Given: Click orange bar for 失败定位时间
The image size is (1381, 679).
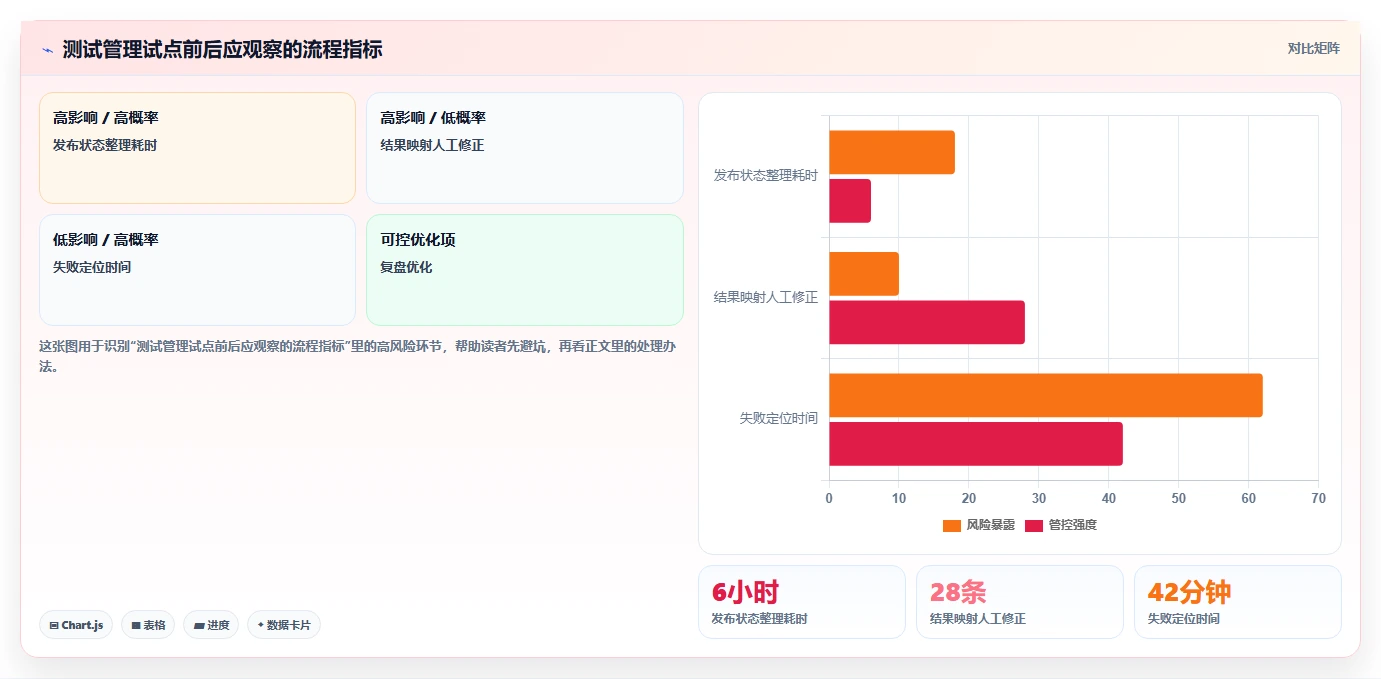Looking at the screenshot, I should pos(1046,395).
